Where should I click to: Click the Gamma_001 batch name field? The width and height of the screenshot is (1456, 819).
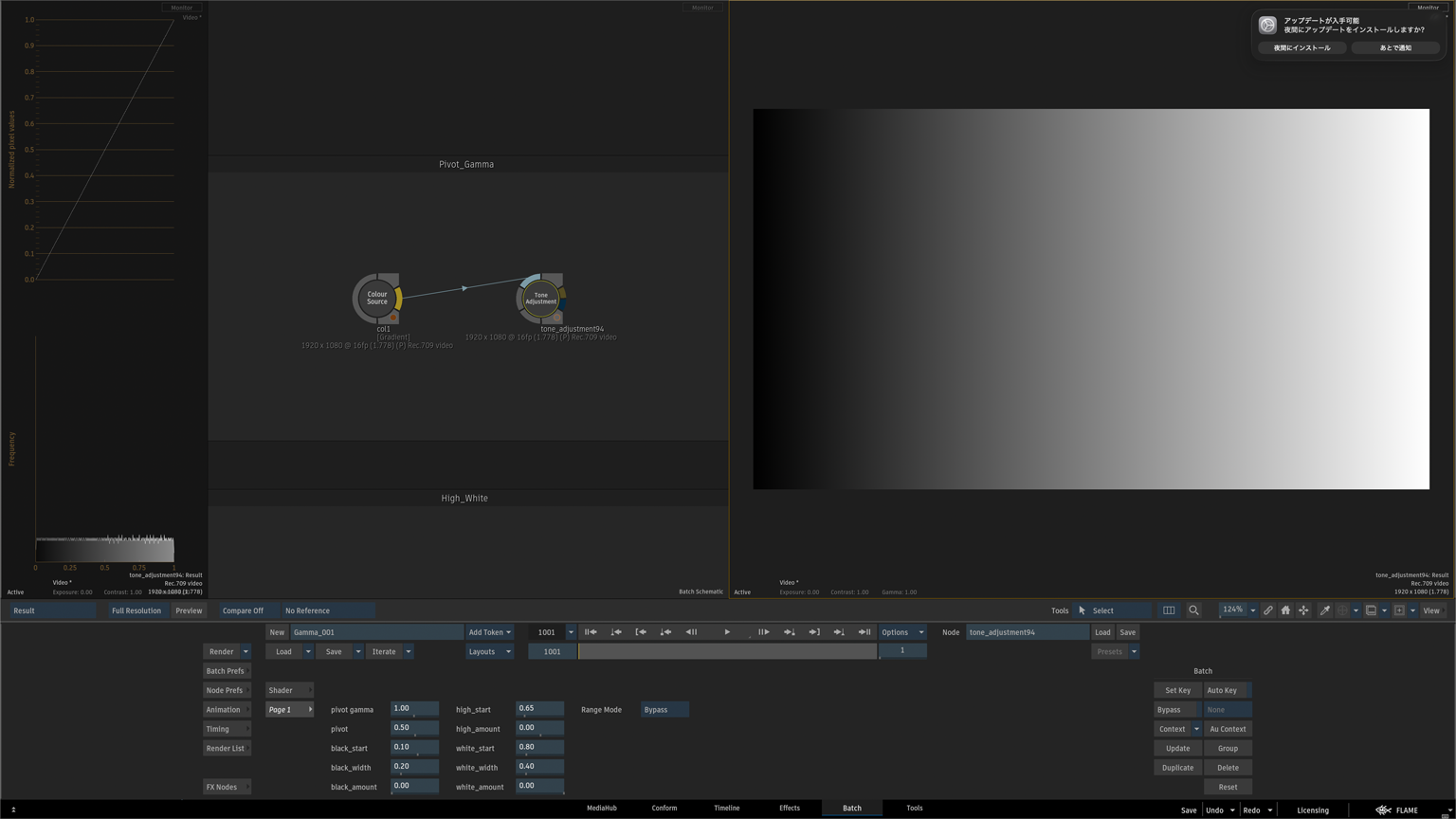(376, 632)
